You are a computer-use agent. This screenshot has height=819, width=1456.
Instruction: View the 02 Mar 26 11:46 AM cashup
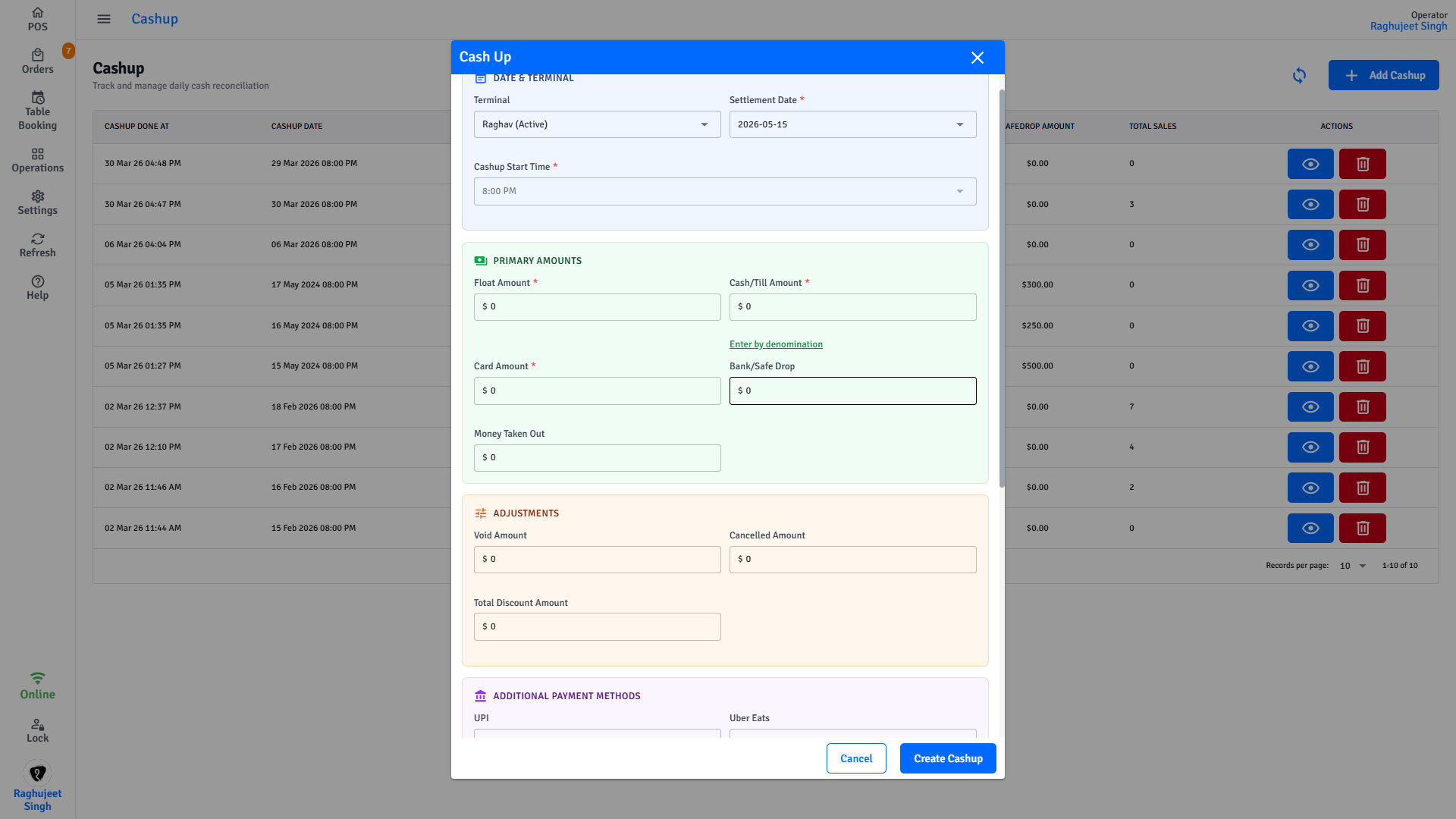click(1310, 488)
